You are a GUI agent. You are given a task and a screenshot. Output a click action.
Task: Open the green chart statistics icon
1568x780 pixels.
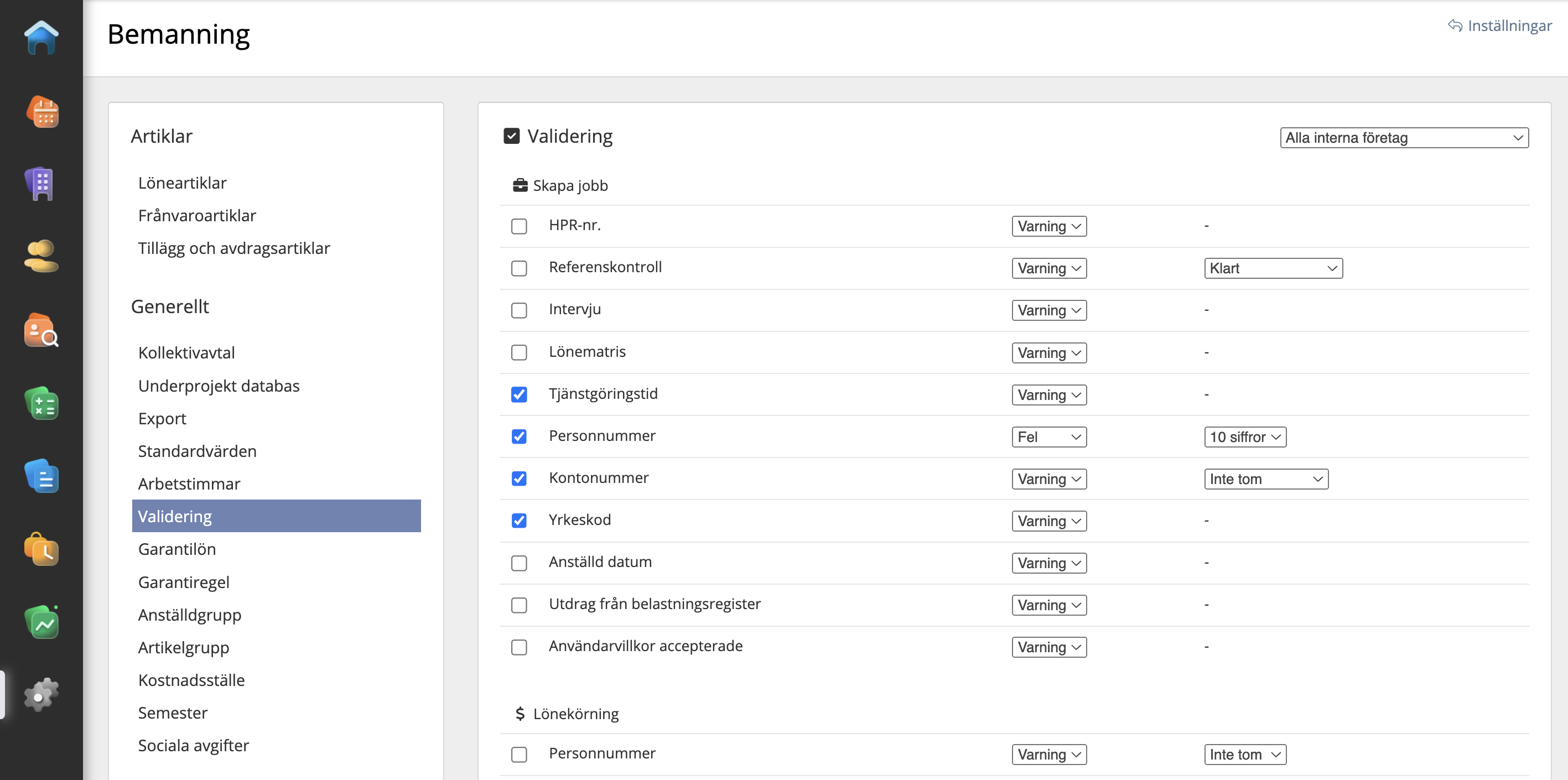tap(41, 622)
